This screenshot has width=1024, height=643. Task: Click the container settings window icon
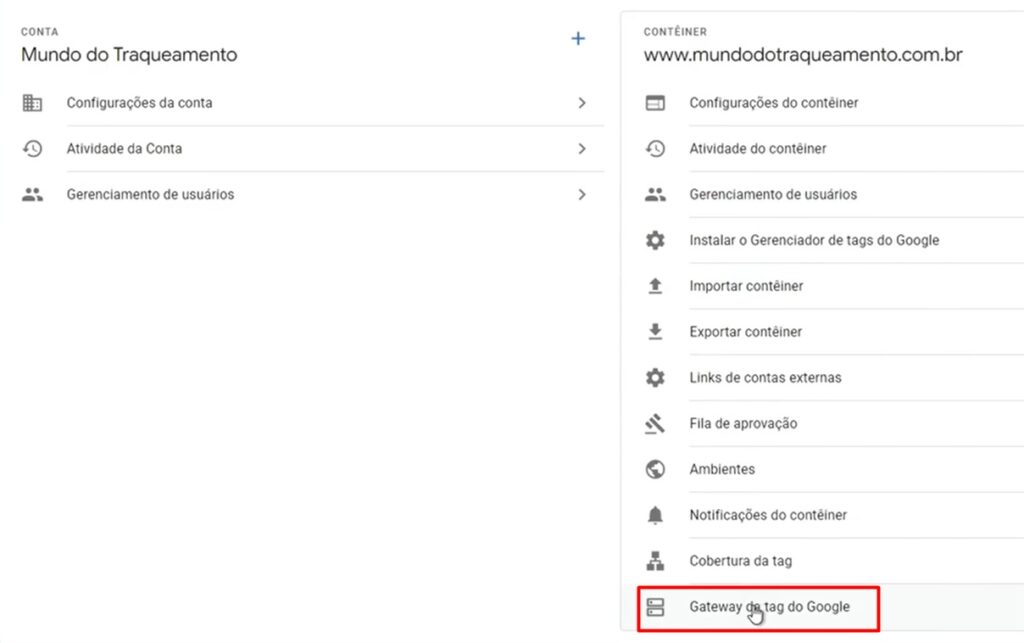(x=655, y=103)
